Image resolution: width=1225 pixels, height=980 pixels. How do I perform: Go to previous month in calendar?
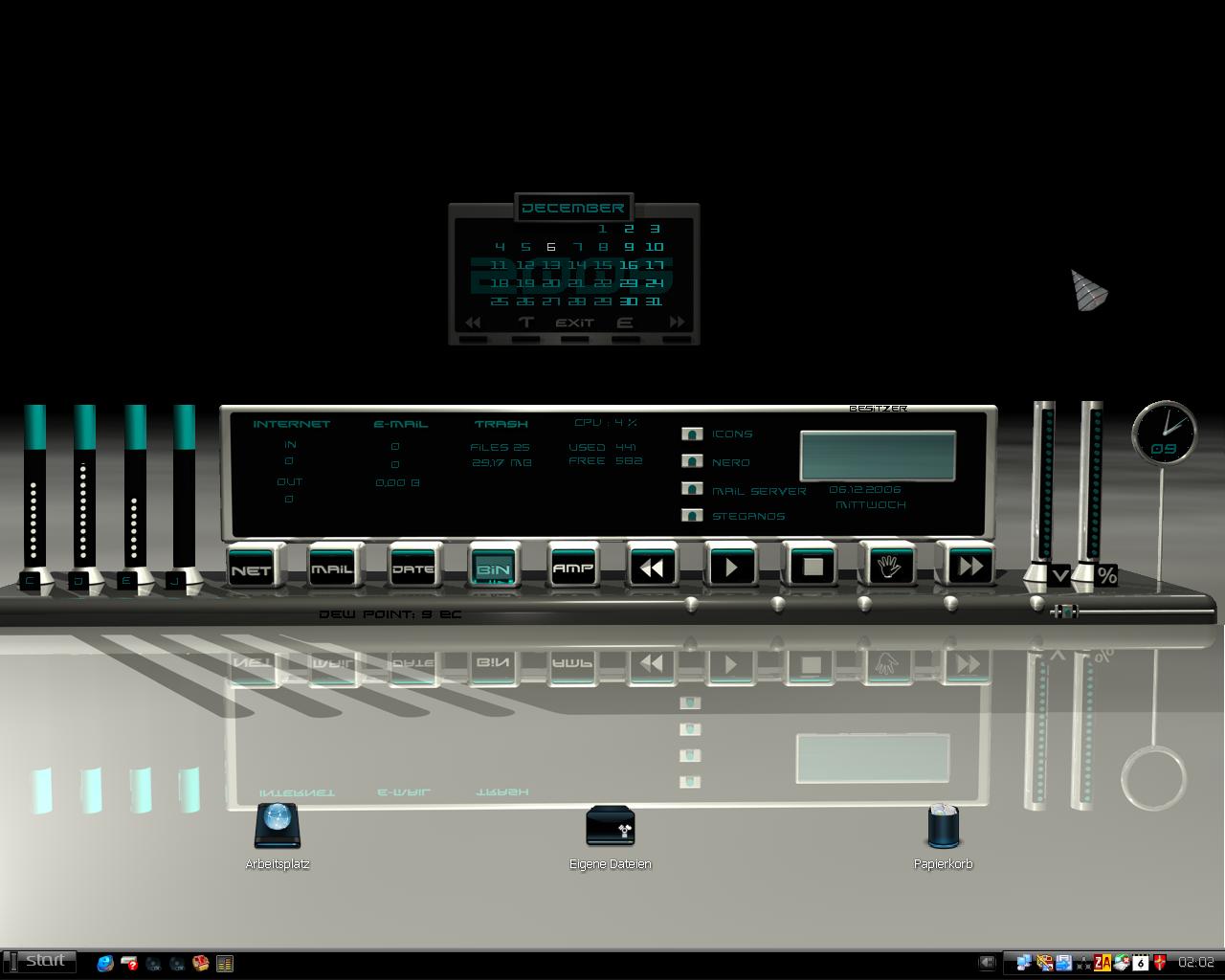point(473,323)
